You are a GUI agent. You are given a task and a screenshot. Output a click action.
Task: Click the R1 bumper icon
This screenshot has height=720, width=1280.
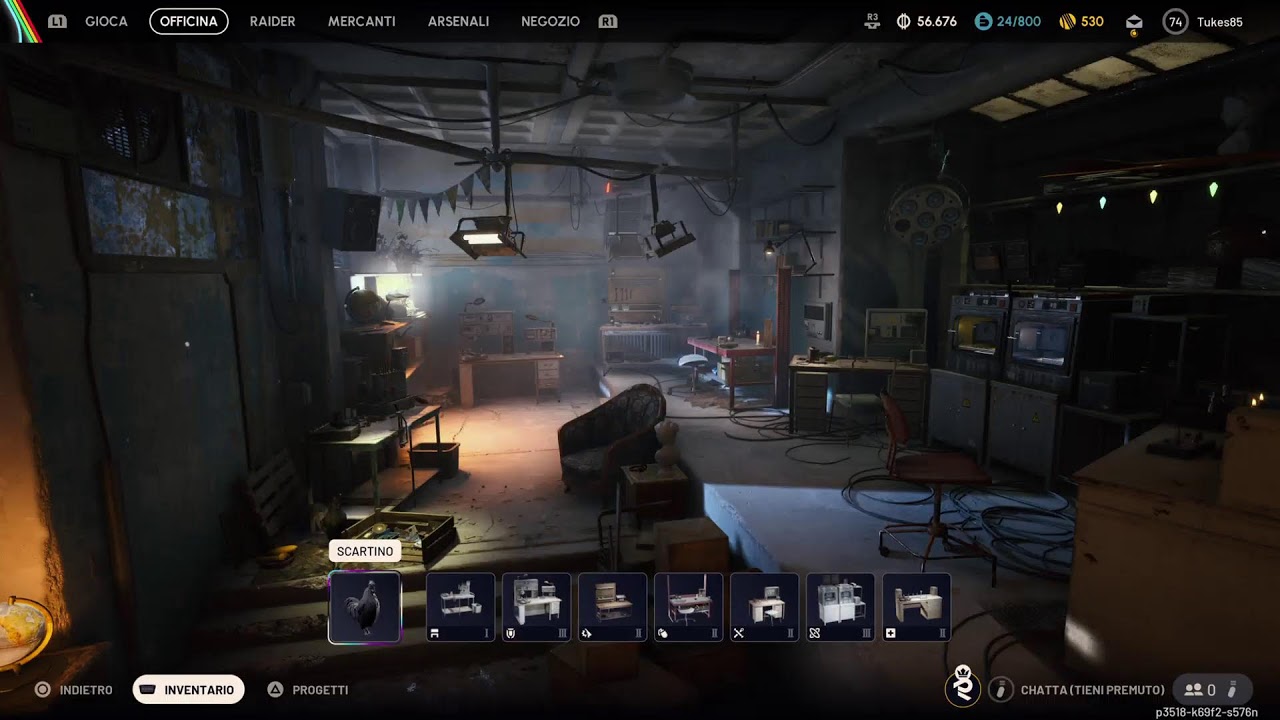607,21
